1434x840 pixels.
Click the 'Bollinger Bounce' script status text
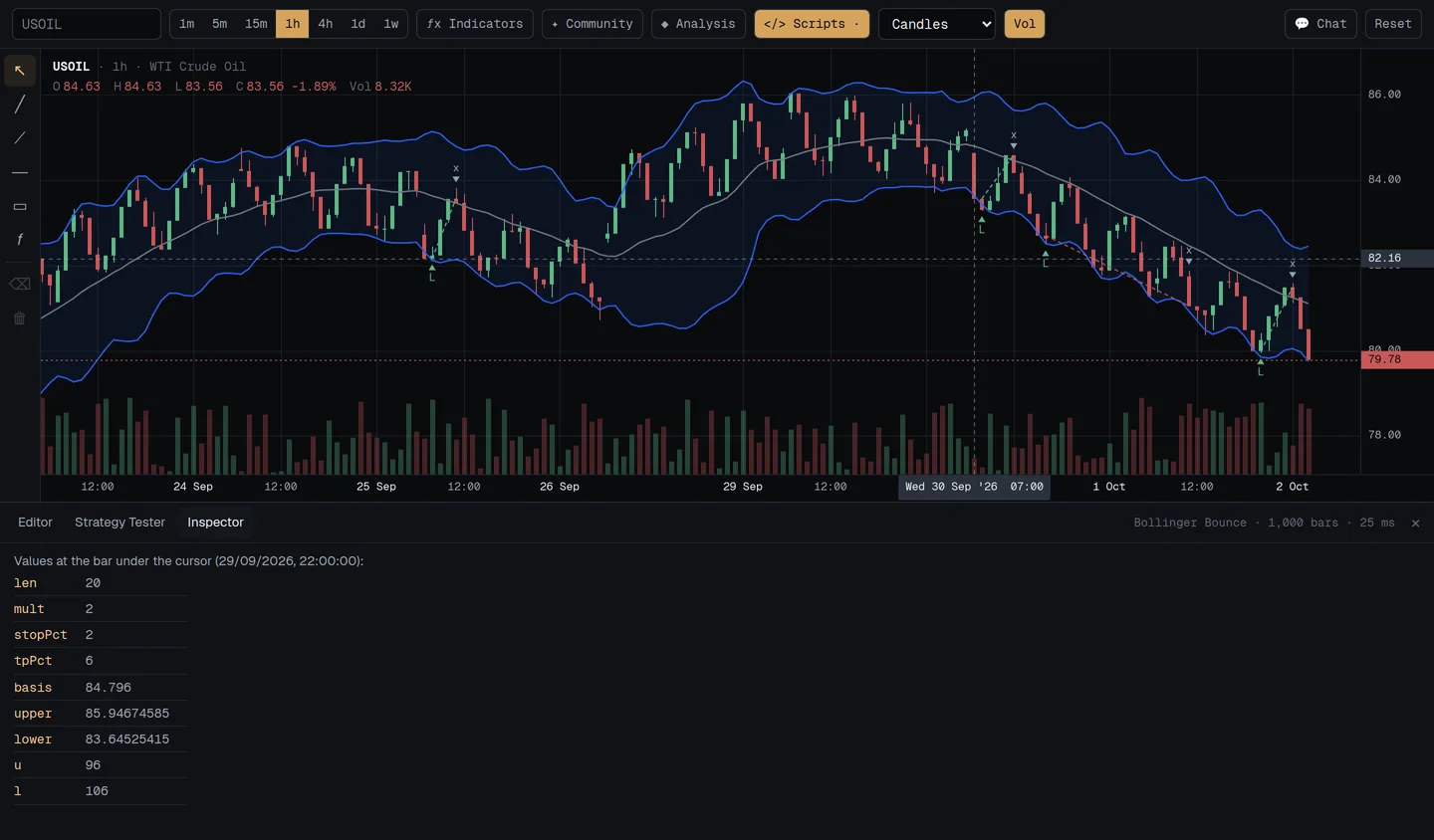pyautogui.click(x=1190, y=523)
